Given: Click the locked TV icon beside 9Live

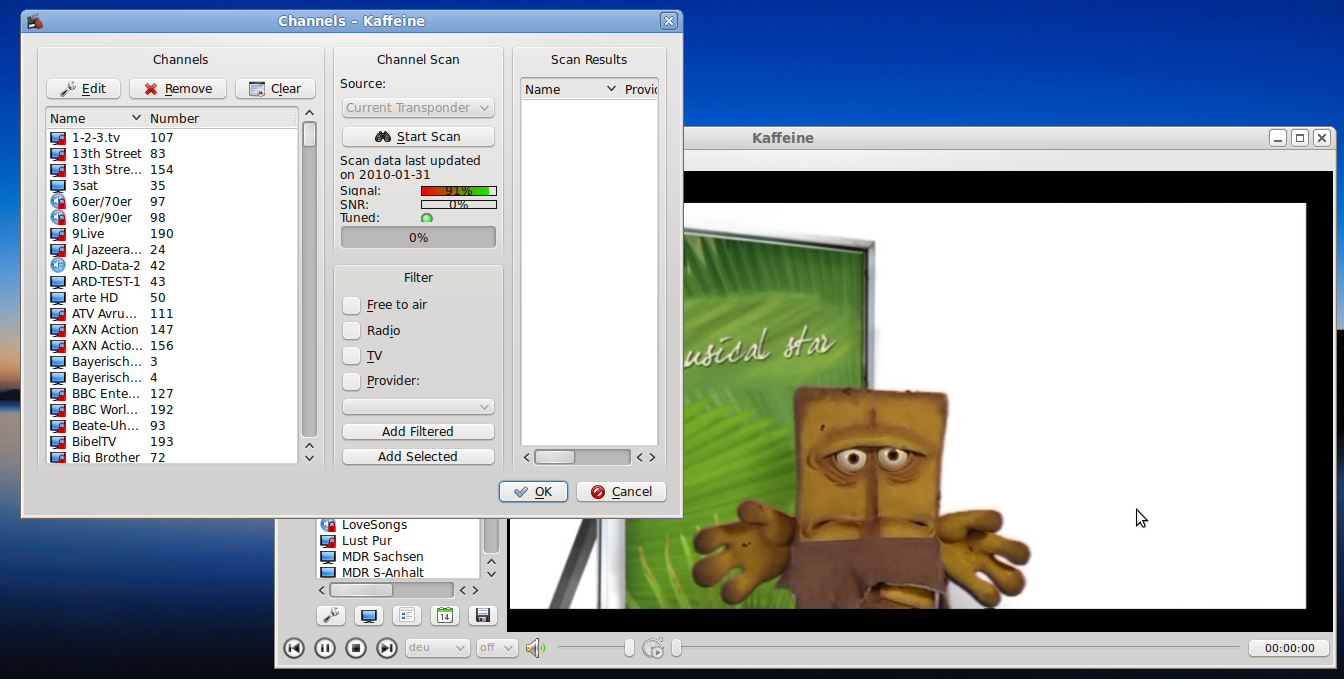Looking at the screenshot, I should (58, 234).
